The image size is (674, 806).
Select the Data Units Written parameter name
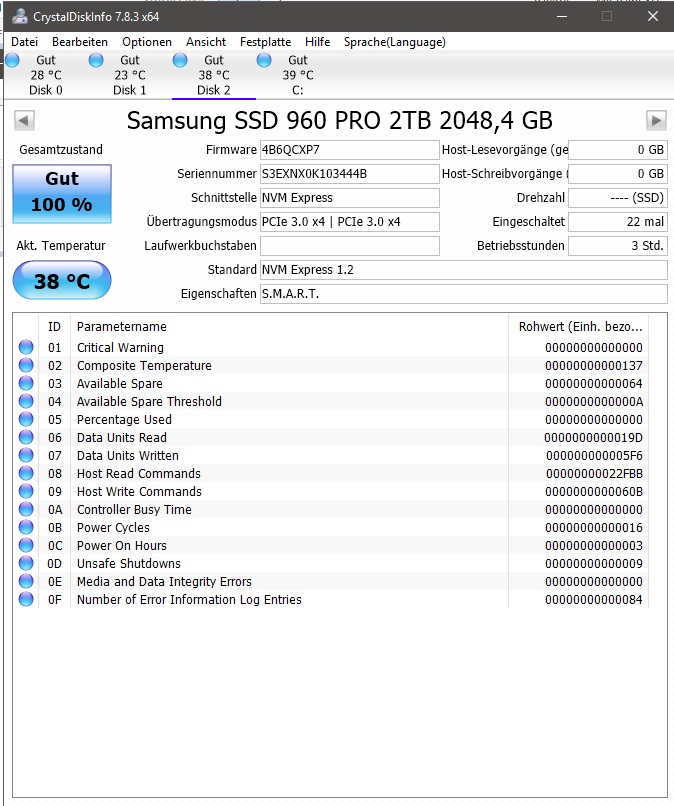click(127, 456)
